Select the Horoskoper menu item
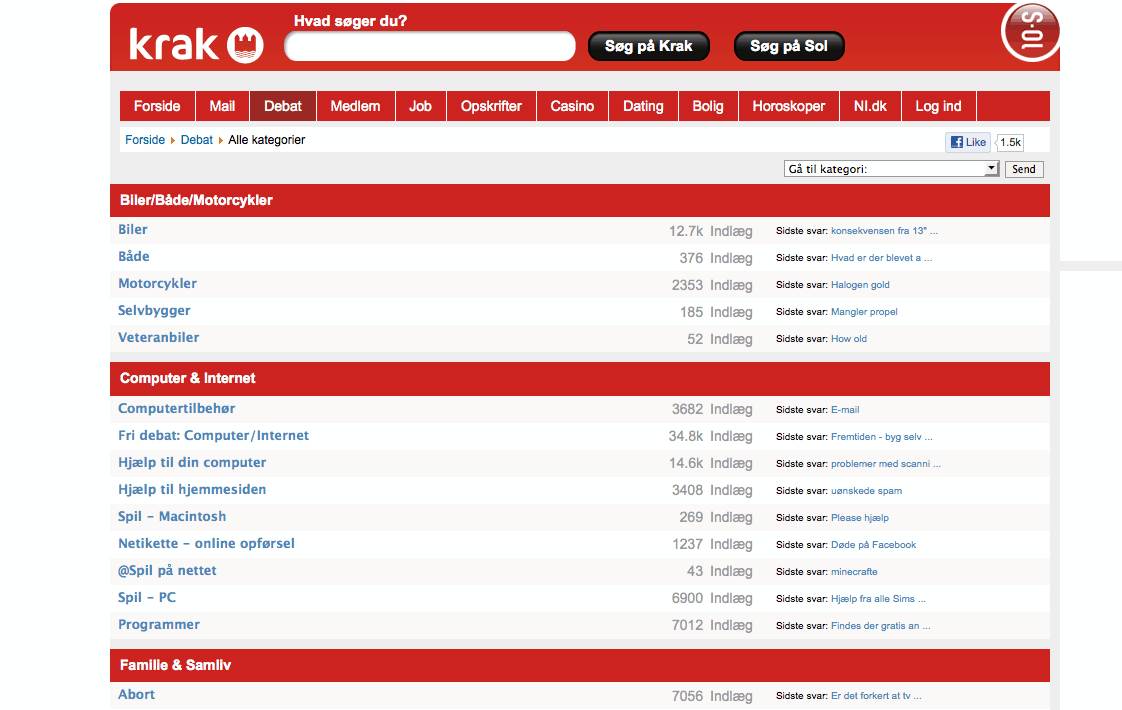The height and width of the screenshot is (710, 1122). (x=788, y=106)
